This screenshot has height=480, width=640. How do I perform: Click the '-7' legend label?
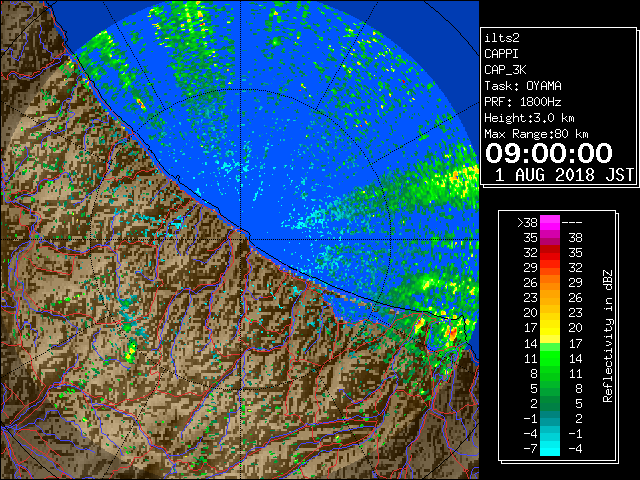(x=530, y=449)
